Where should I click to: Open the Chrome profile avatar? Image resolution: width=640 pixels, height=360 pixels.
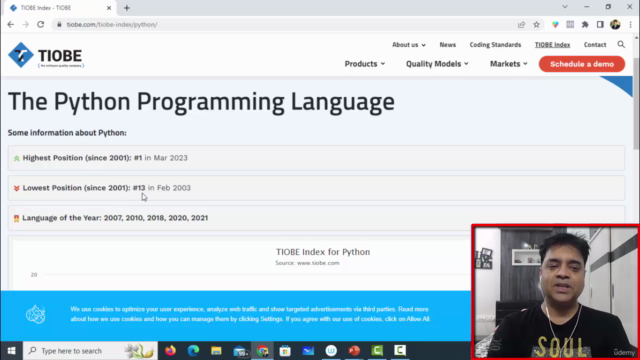tap(615, 24)
